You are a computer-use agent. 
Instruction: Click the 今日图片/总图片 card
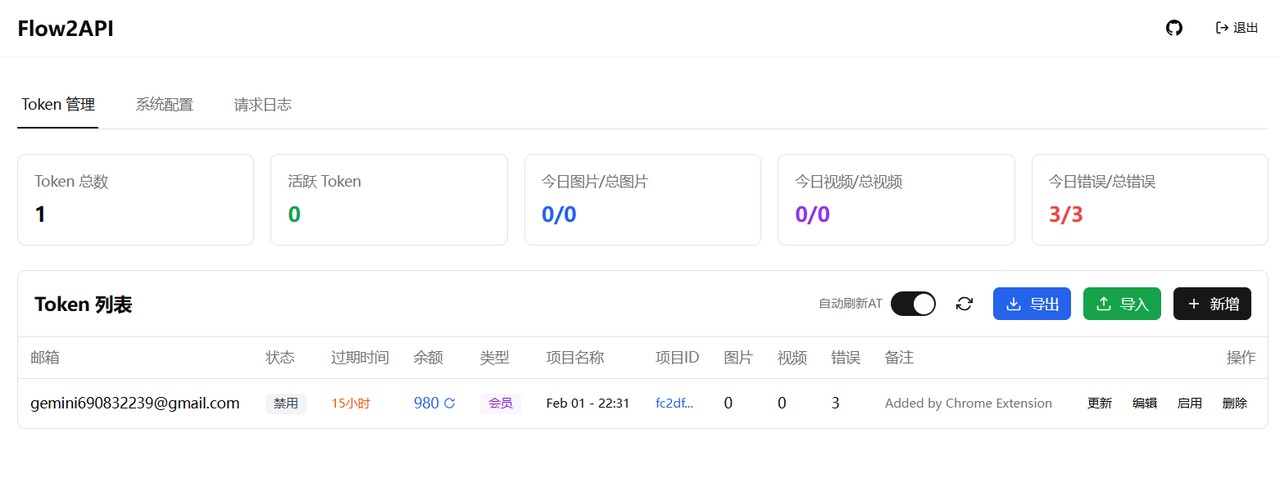coord(642,200)
